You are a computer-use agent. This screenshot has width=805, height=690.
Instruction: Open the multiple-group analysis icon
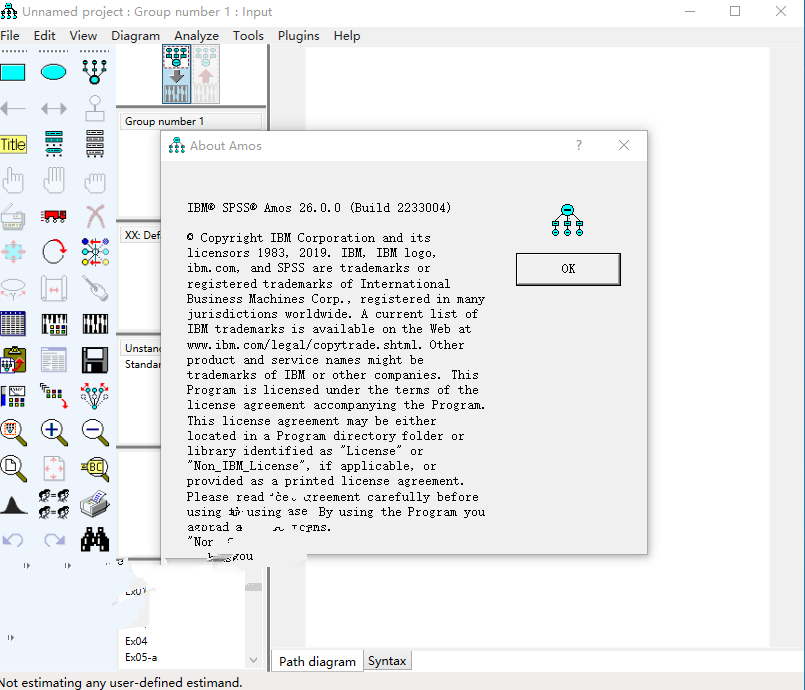coord(53,504)
